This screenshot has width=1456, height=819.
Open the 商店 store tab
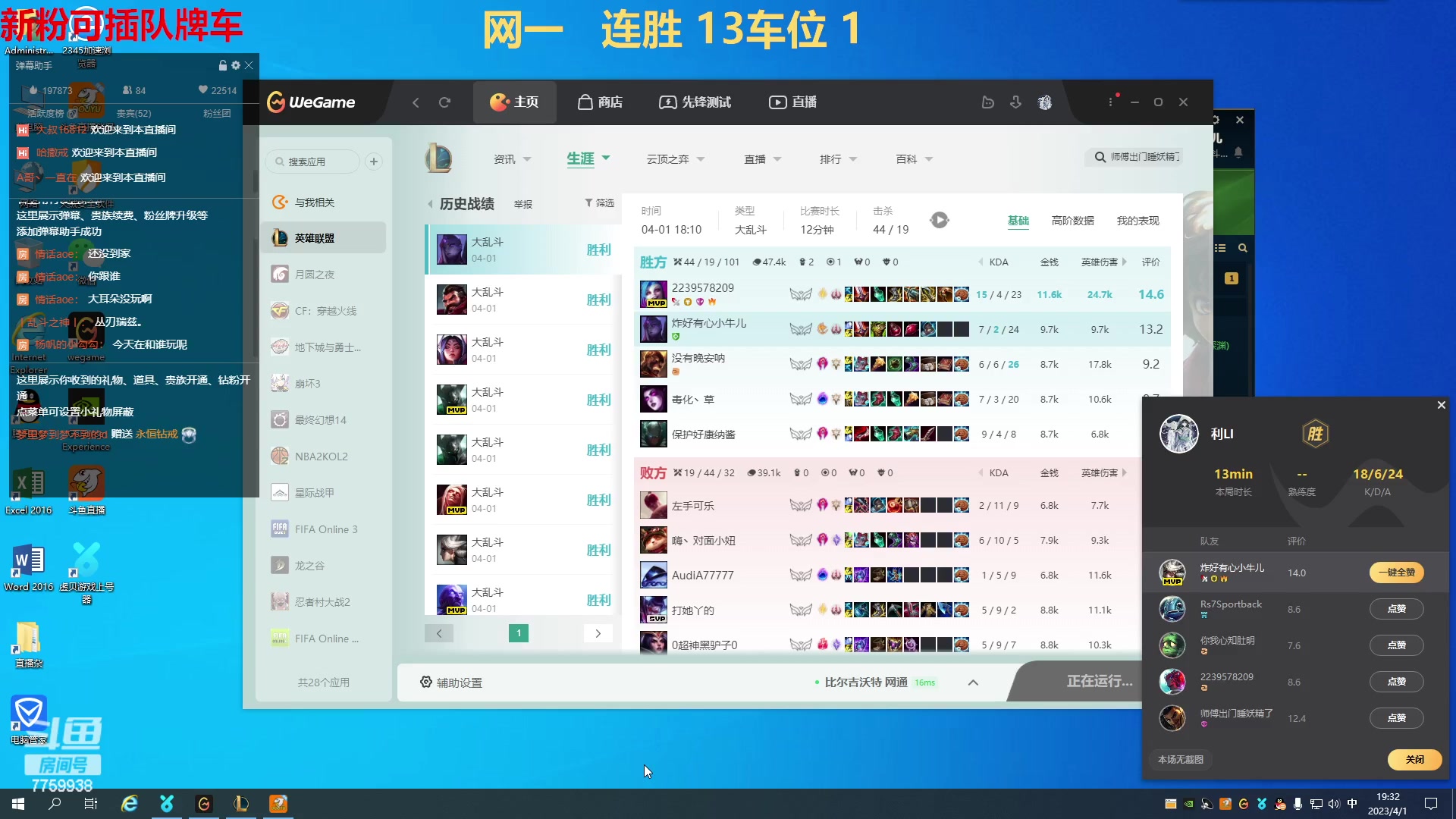pyautogui.click(x=600, y=102)
